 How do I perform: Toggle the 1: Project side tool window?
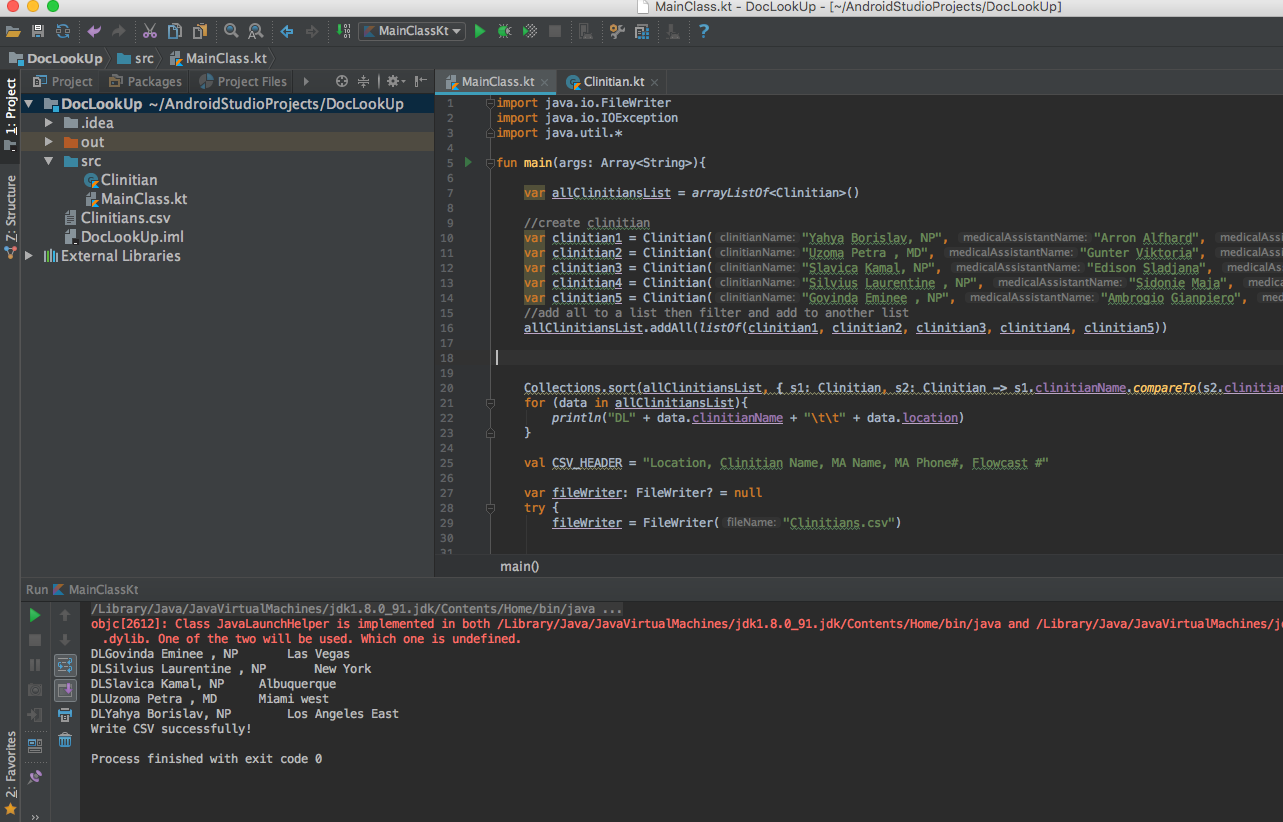pos(11,115)
